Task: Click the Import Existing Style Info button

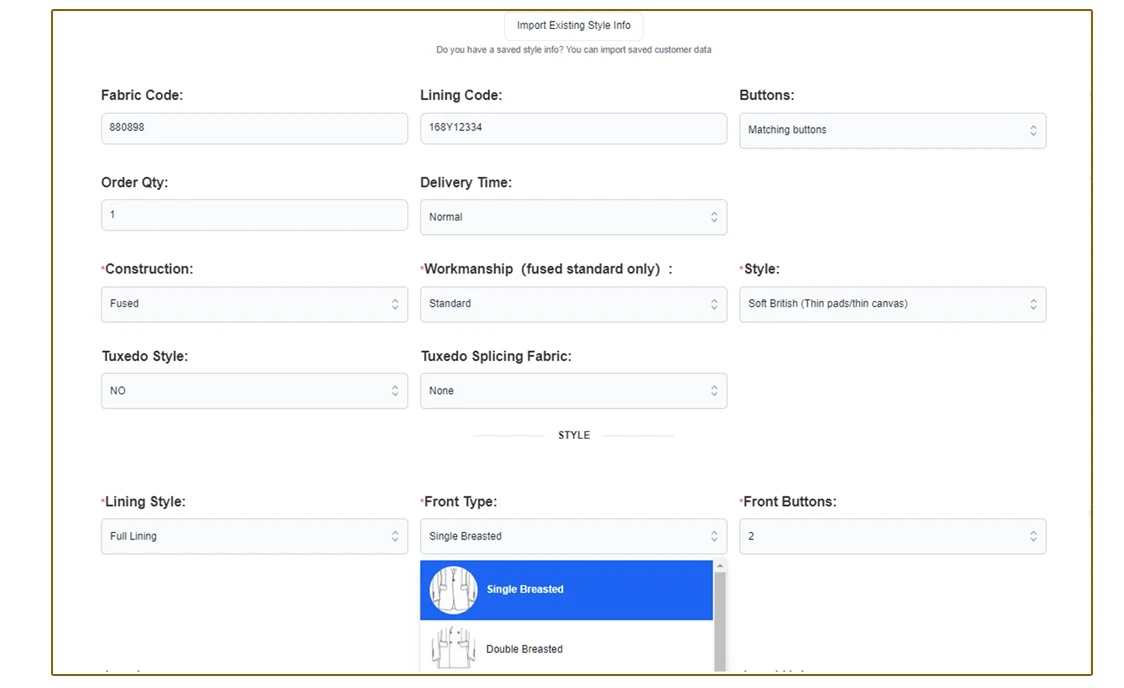Action: 573,26
